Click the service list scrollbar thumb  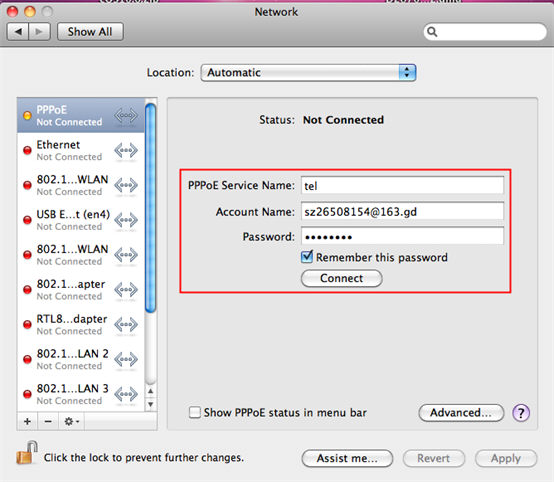tap(151, 208)
